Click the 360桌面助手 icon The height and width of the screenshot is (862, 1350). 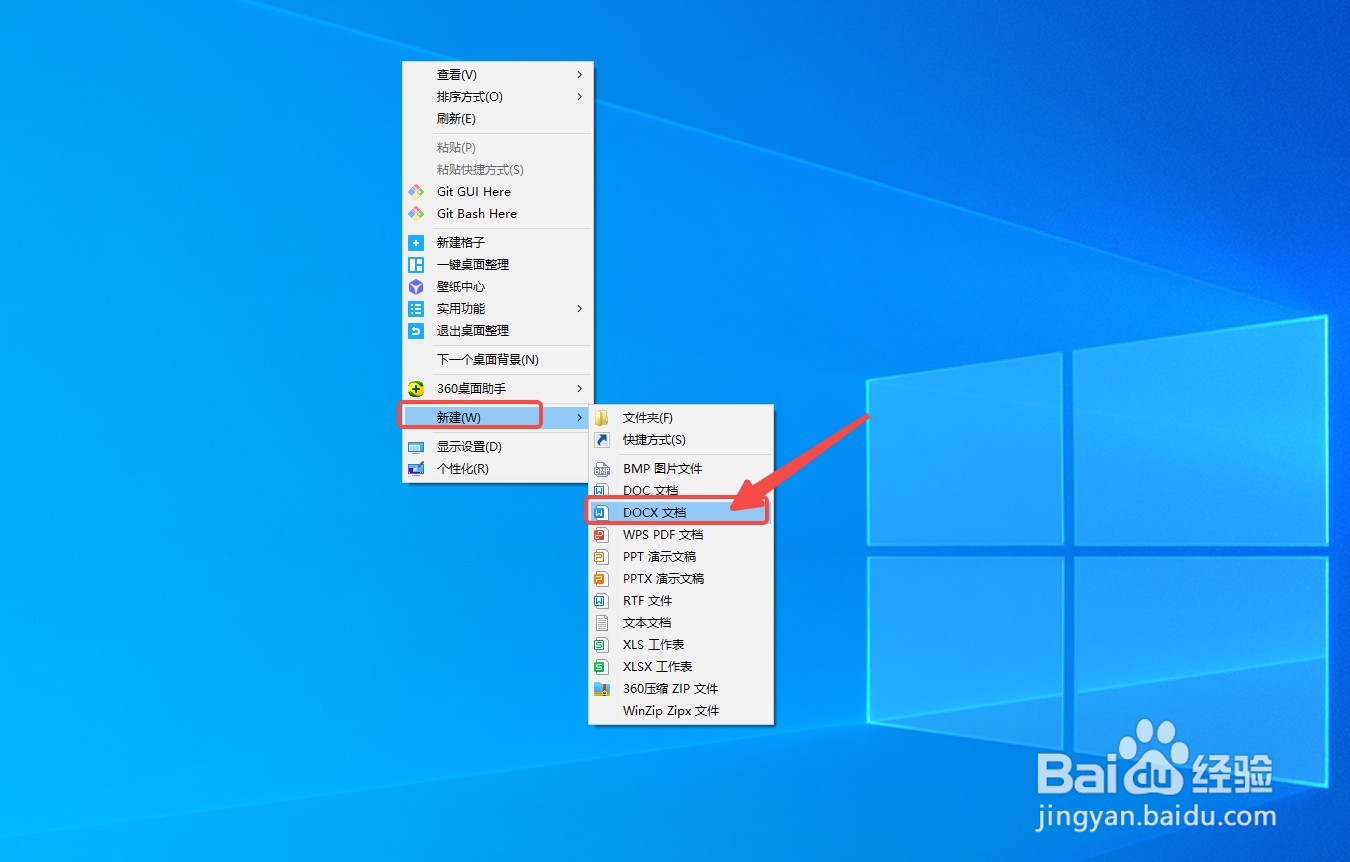[416, 389]
